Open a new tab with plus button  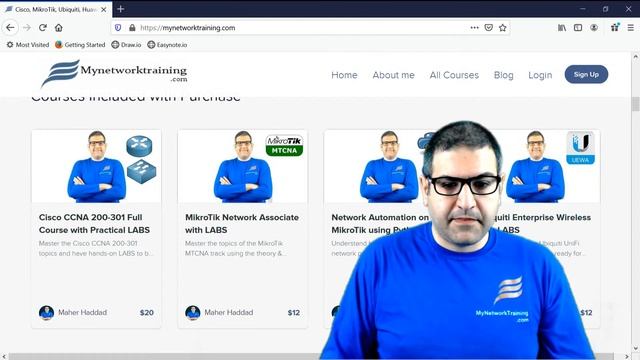coord(120,9)
